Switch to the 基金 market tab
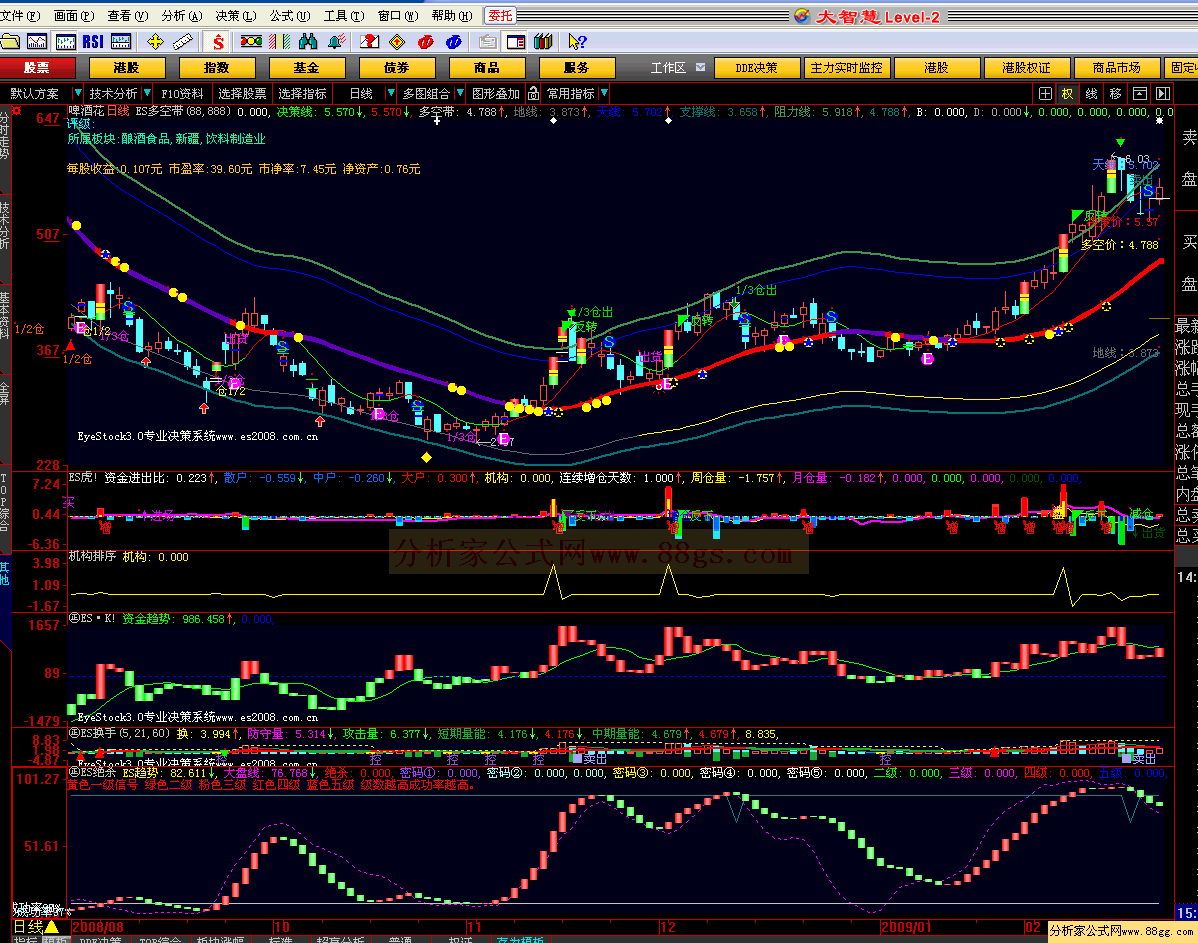This screenshot has height=943, width=1198. (306, 68)
